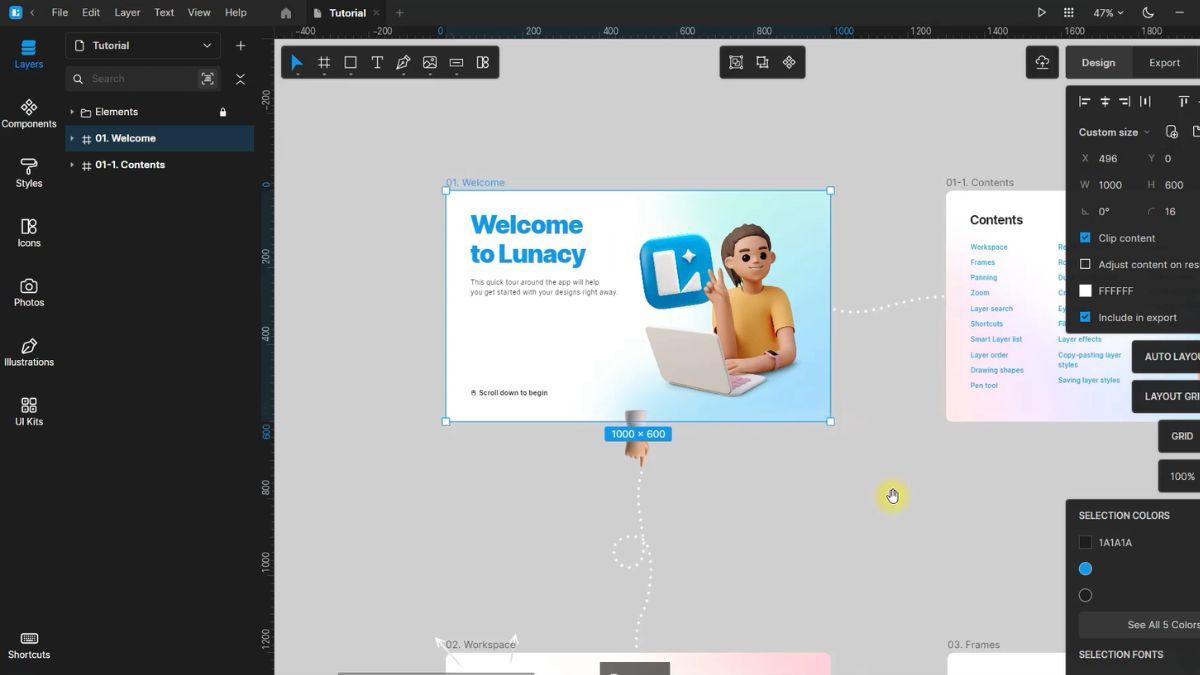
Task: Click the overlapping squares icon in the center toolbar
Action: 762,62
